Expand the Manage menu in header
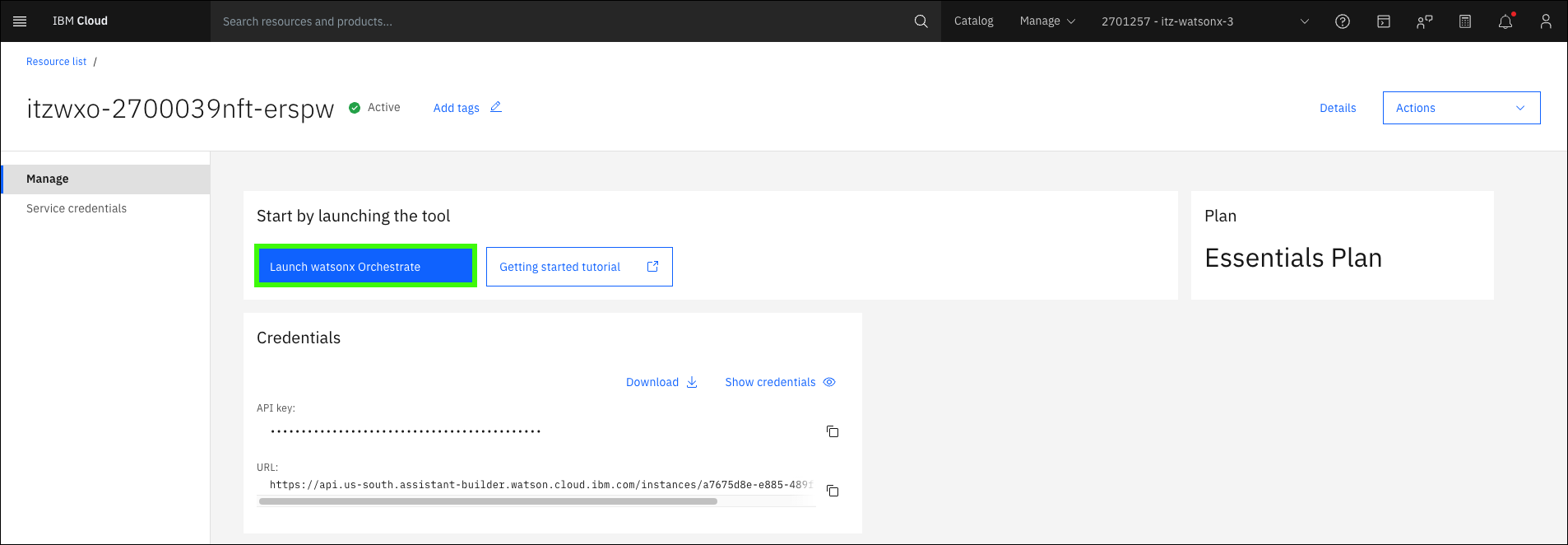 (1046, 21)
